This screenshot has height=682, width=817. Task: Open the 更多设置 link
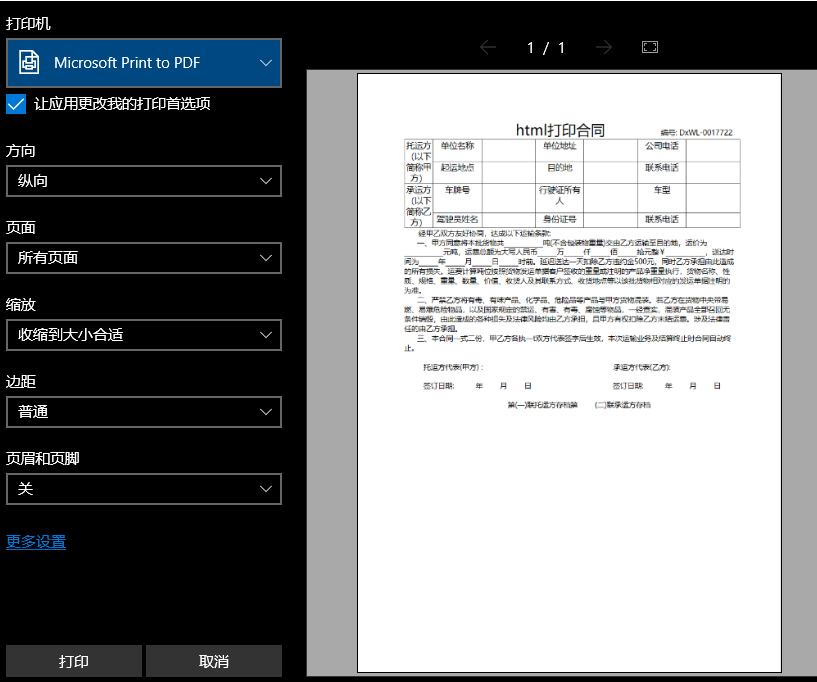tap(36, 542)
